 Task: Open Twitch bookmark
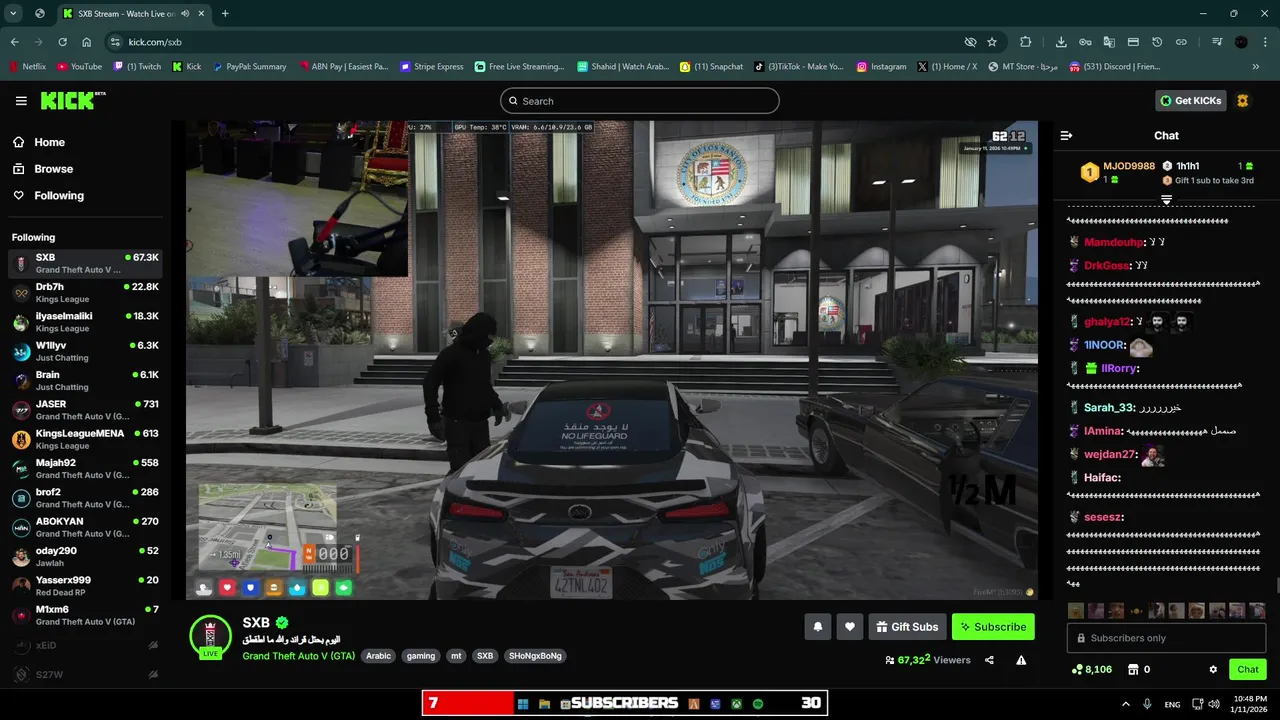pyautogui.click(x=137, y=67)
